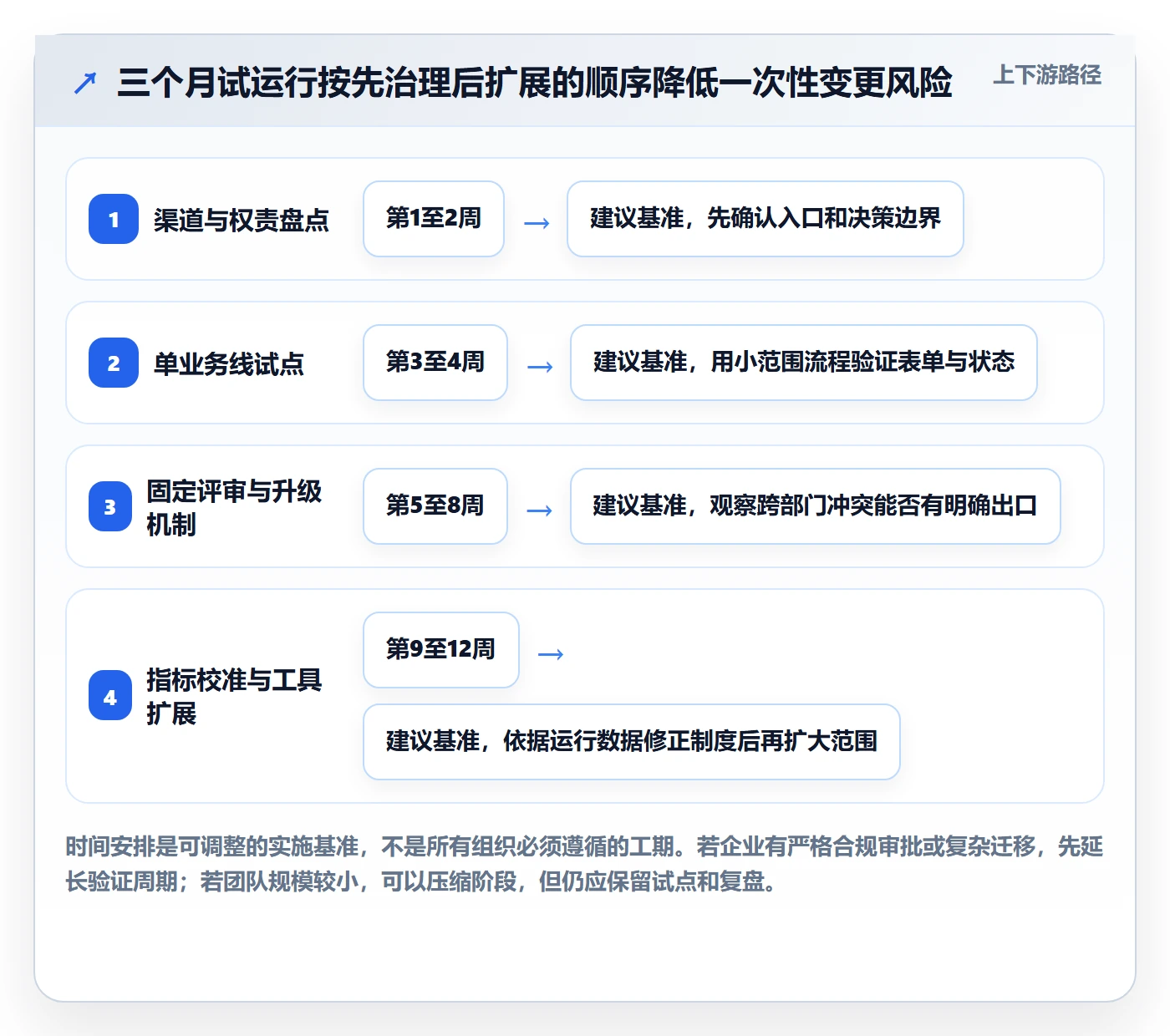The width and height of the screenshot is (1170, 1036).
Task: Click 建议基准，观察跨部门冲突能否有明确出口 box
Action: [x=816, y=506]
